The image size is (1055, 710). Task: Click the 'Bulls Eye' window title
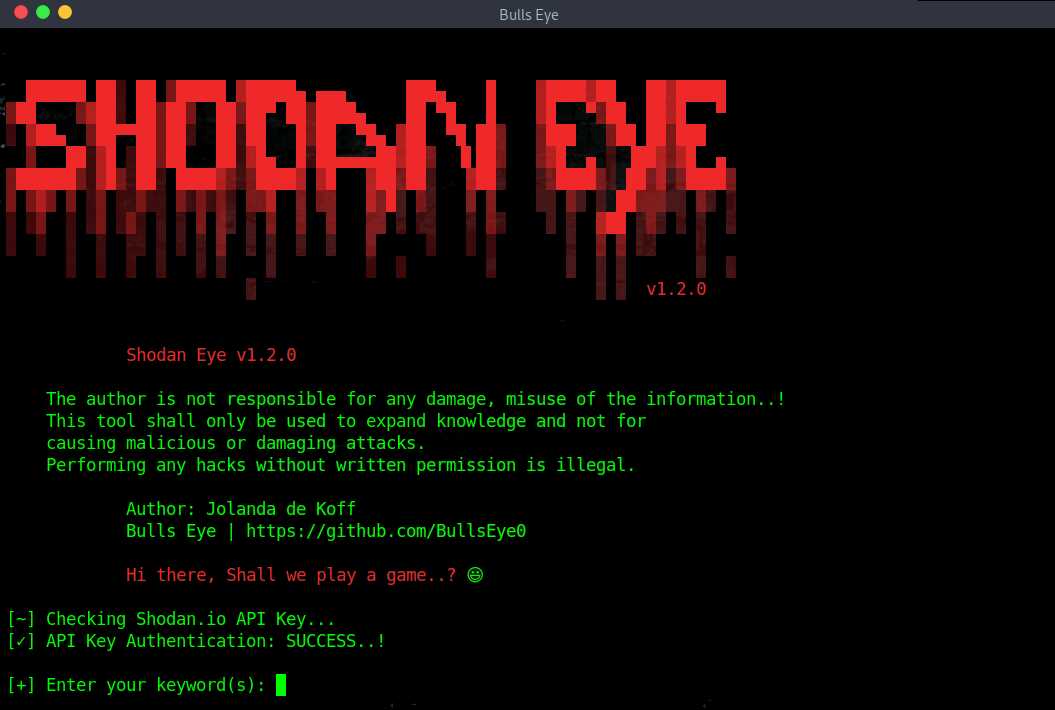(528, 14)
